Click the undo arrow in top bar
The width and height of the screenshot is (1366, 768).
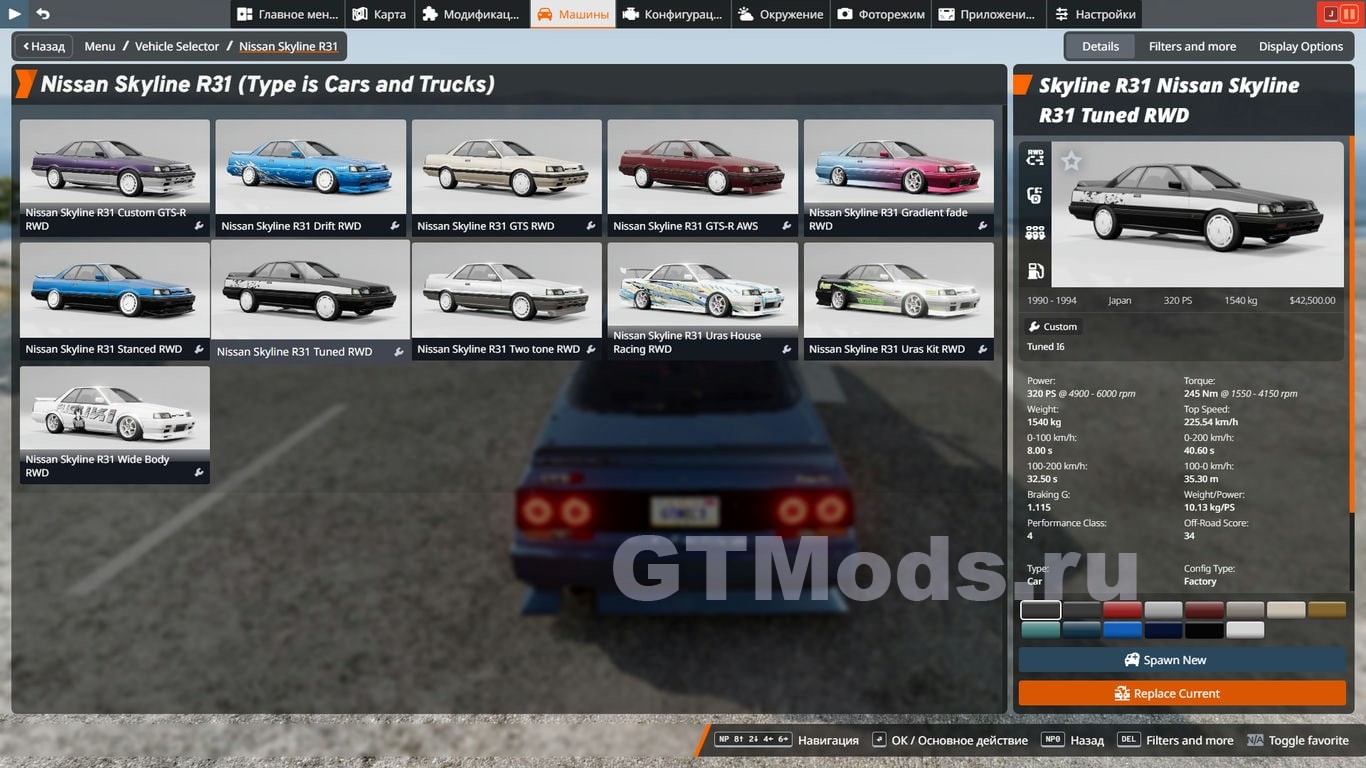[x=43, y=14]
